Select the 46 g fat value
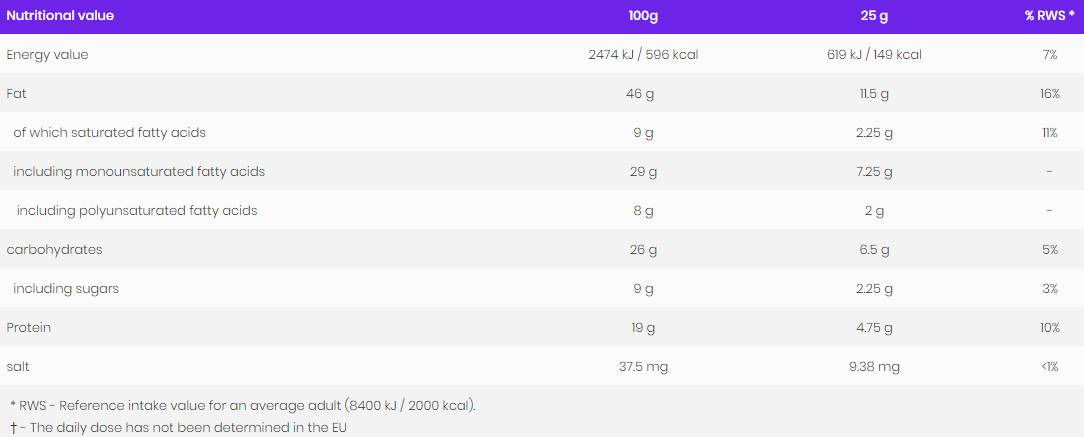 (x=643, y=94)
